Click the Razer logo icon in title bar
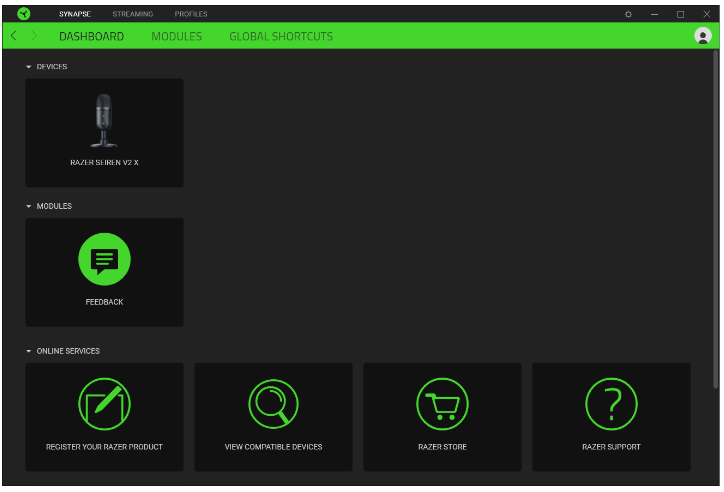The height and width of the screenshot is (492, 724). (x=24, y=14)
